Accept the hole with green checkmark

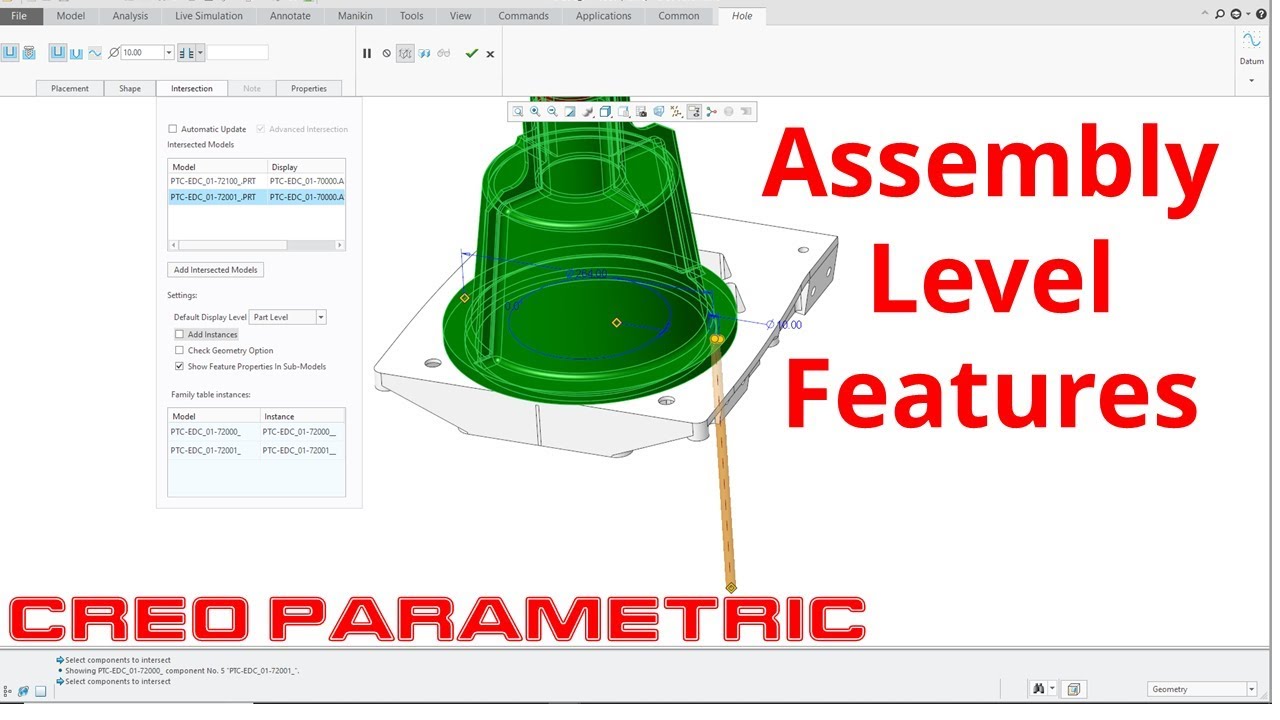pyautogui.click(x=472, y=53)
